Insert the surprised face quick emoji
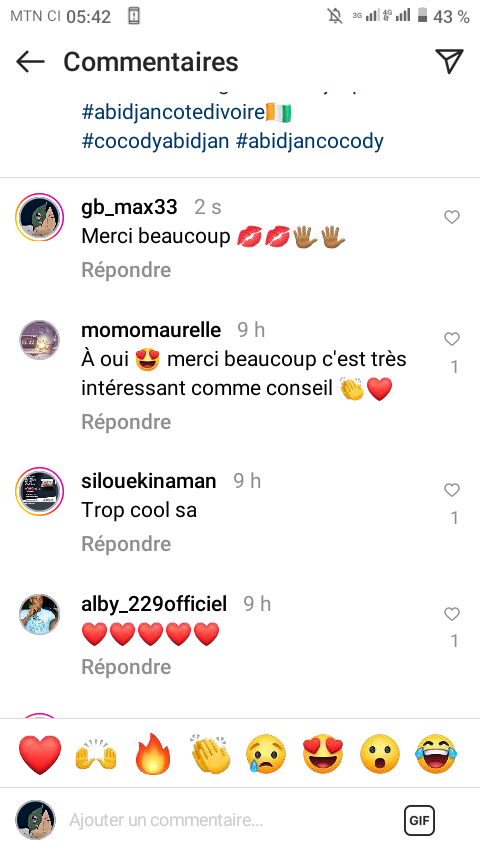This screenshot has width=480, height=854. pyautogui.click(x=380, y=754)
